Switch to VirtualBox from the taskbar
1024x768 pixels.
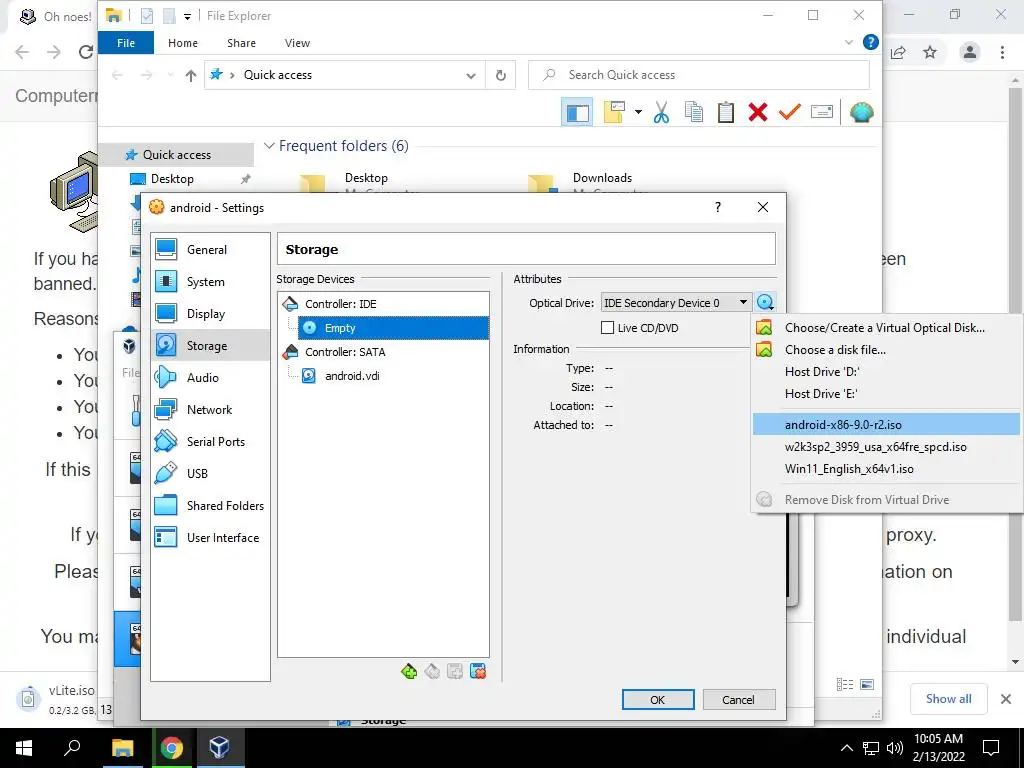point(219,748)
